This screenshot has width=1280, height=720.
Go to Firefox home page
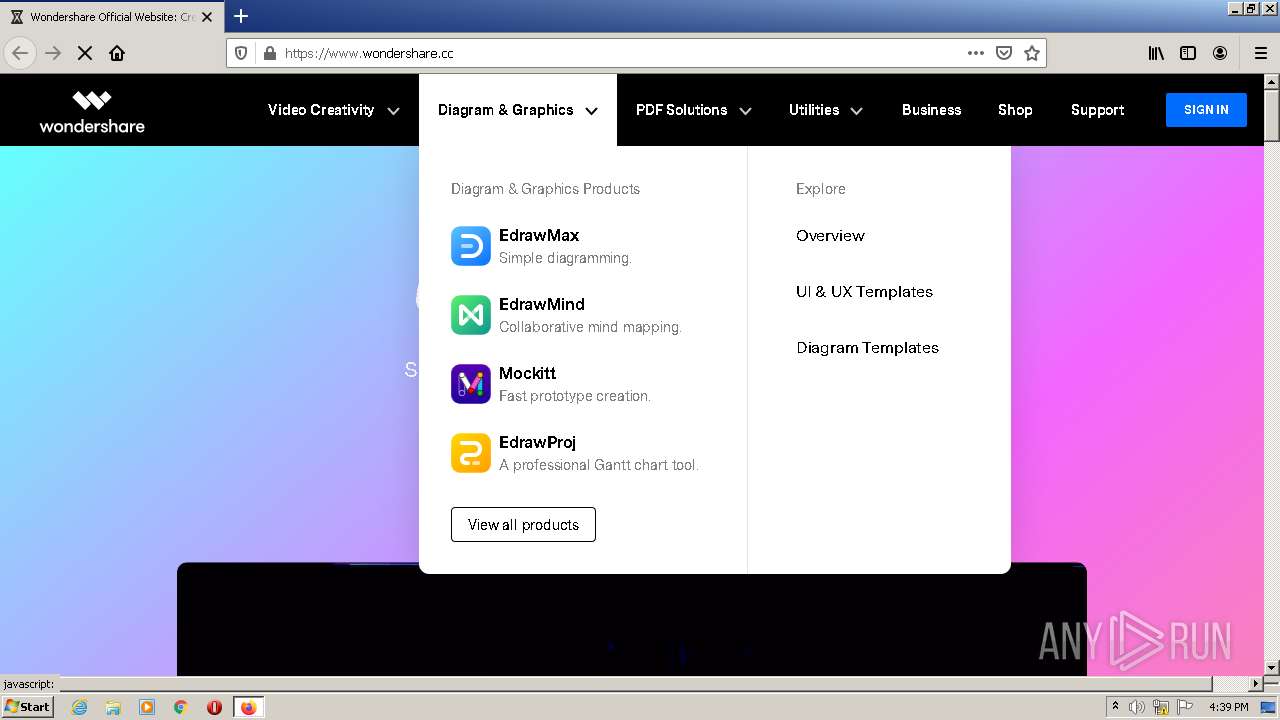coord(117,53)
